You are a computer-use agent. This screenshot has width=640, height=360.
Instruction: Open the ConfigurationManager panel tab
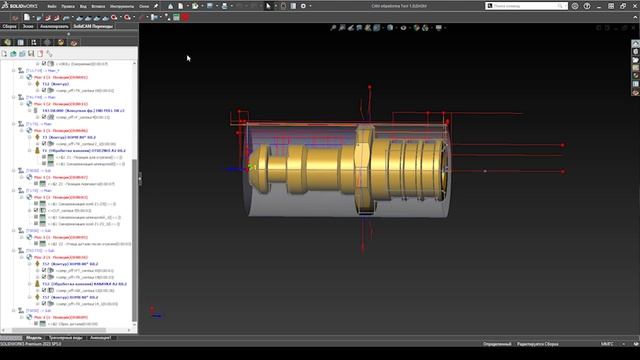[34, 42]
